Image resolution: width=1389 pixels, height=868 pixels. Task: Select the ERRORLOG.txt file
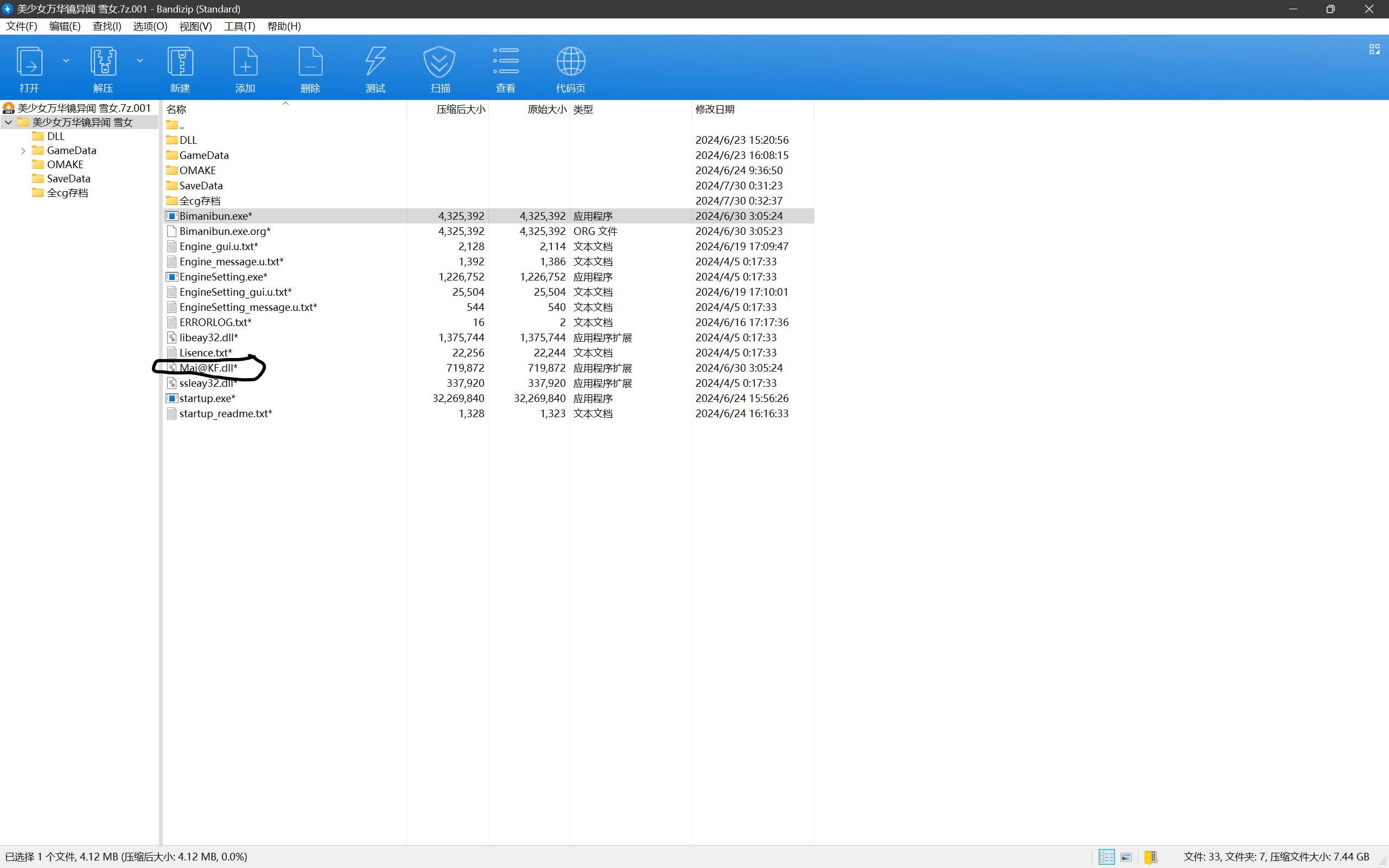[215, 323]
